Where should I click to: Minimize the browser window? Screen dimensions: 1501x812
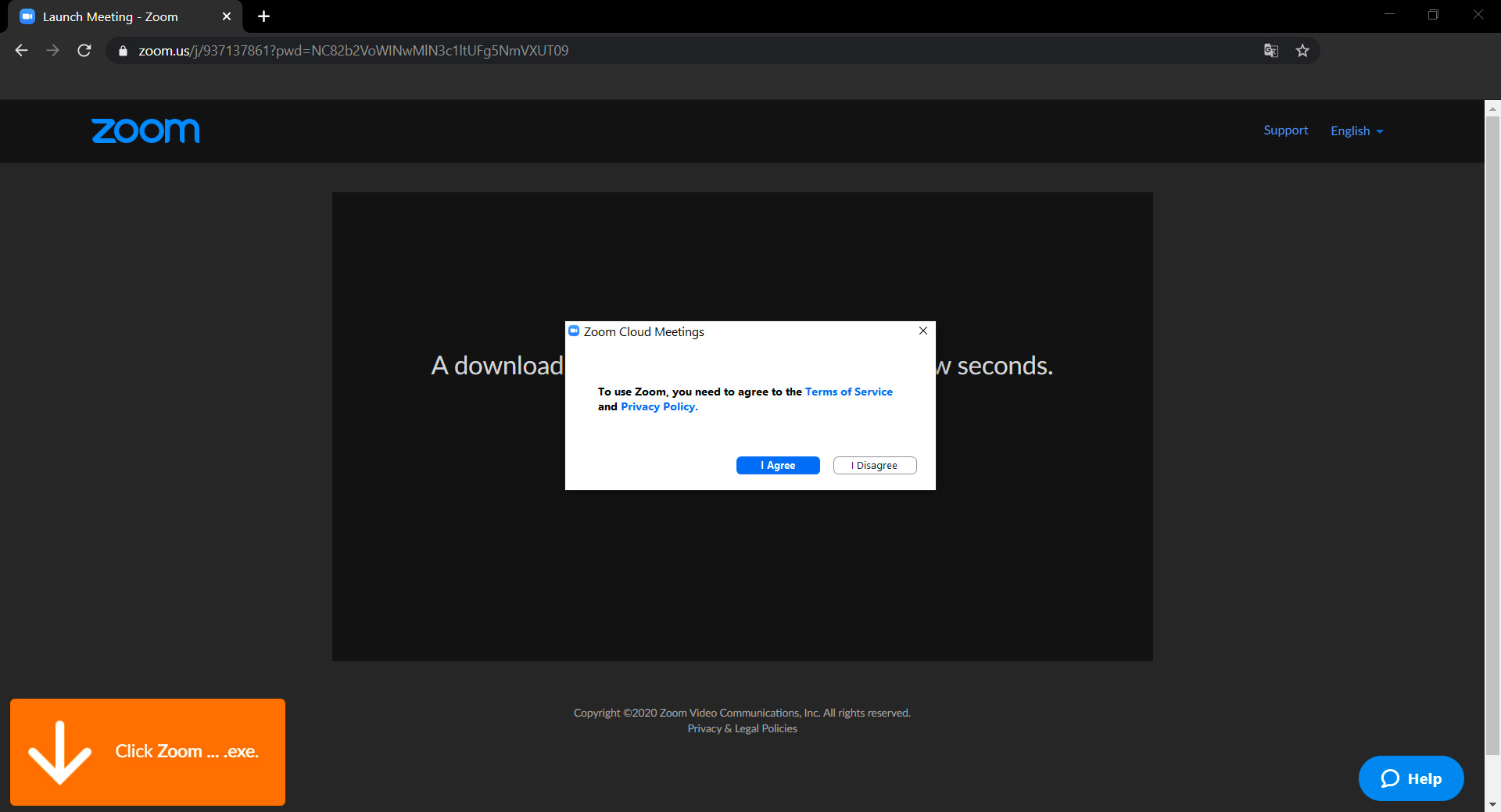(x=1390, y=15)
